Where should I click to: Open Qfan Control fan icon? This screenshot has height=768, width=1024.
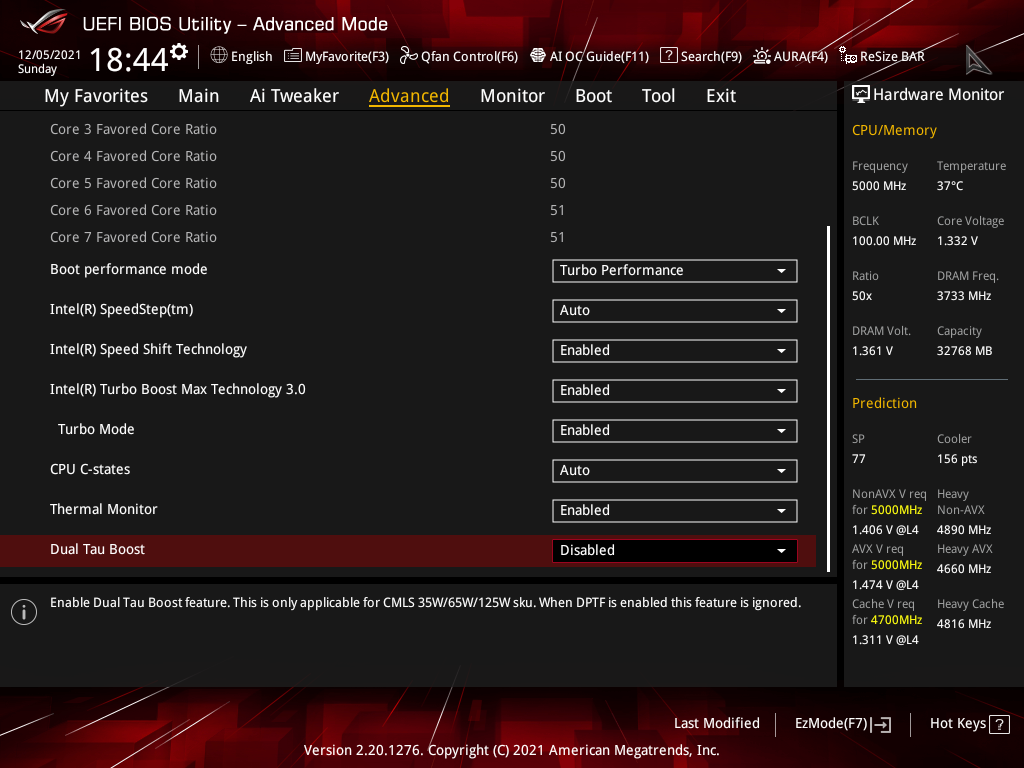(x=409, y=56)
